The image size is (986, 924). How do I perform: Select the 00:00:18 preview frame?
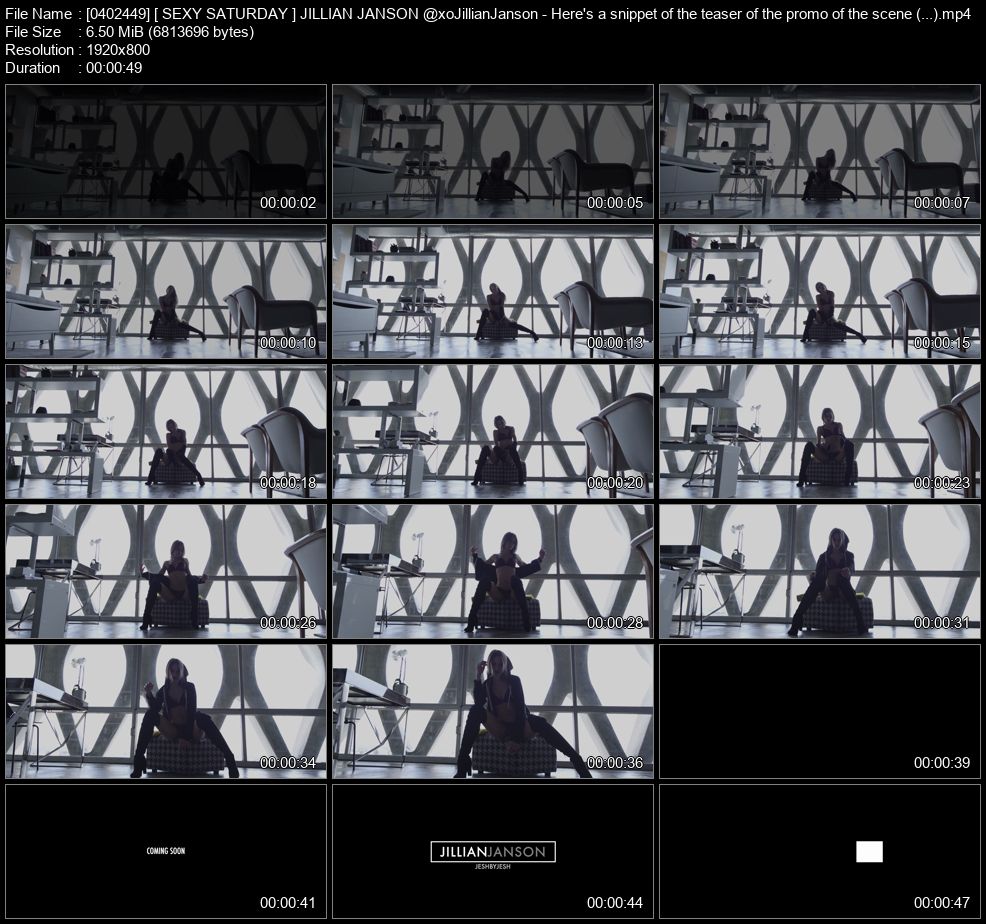(x=165, y=431)
